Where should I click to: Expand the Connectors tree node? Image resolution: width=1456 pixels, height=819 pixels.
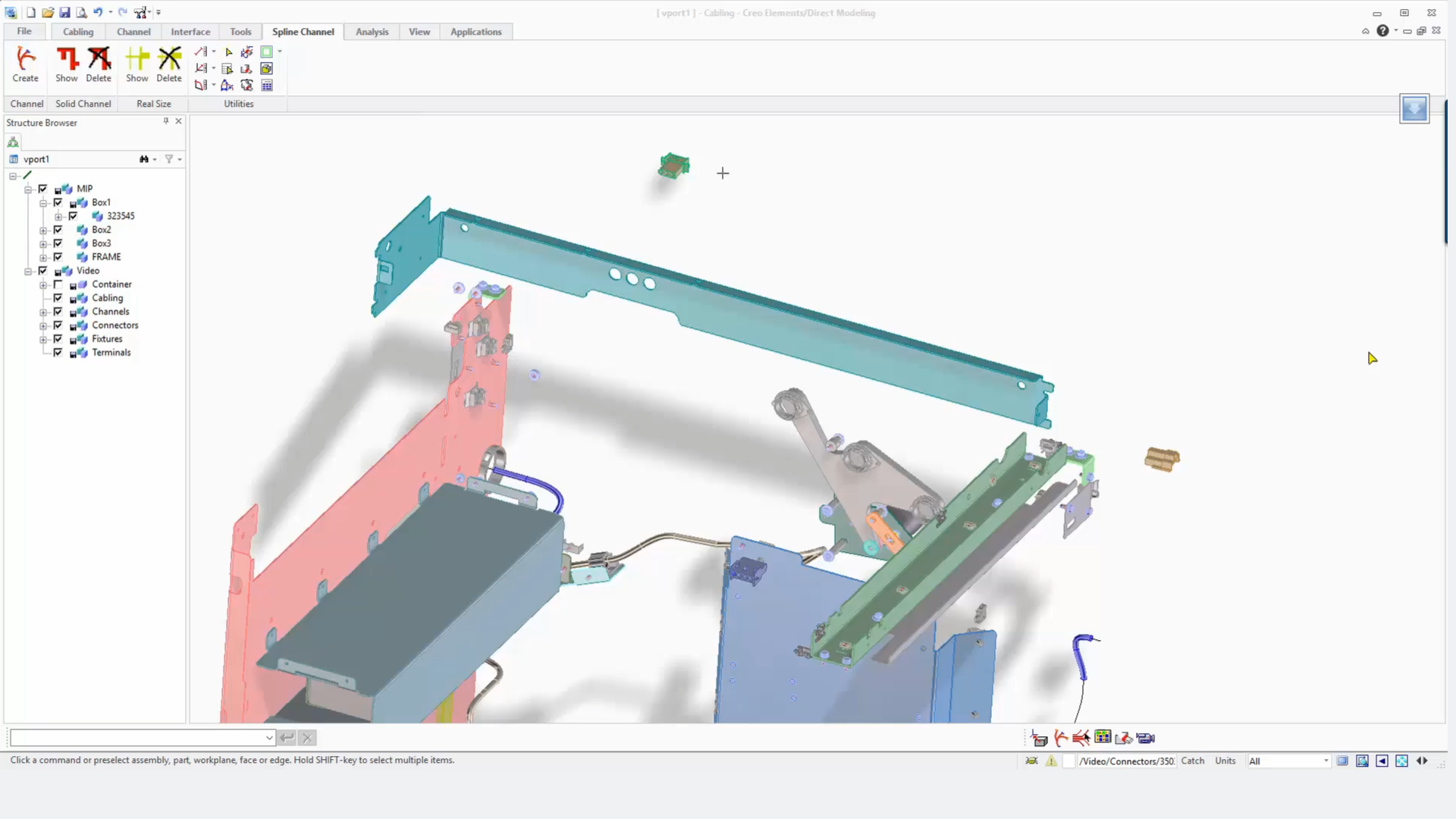point(43,325)
